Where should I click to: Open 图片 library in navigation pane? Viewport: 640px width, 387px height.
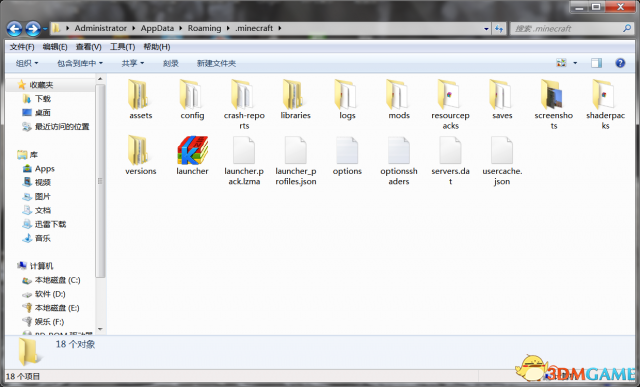pos(42,196)
